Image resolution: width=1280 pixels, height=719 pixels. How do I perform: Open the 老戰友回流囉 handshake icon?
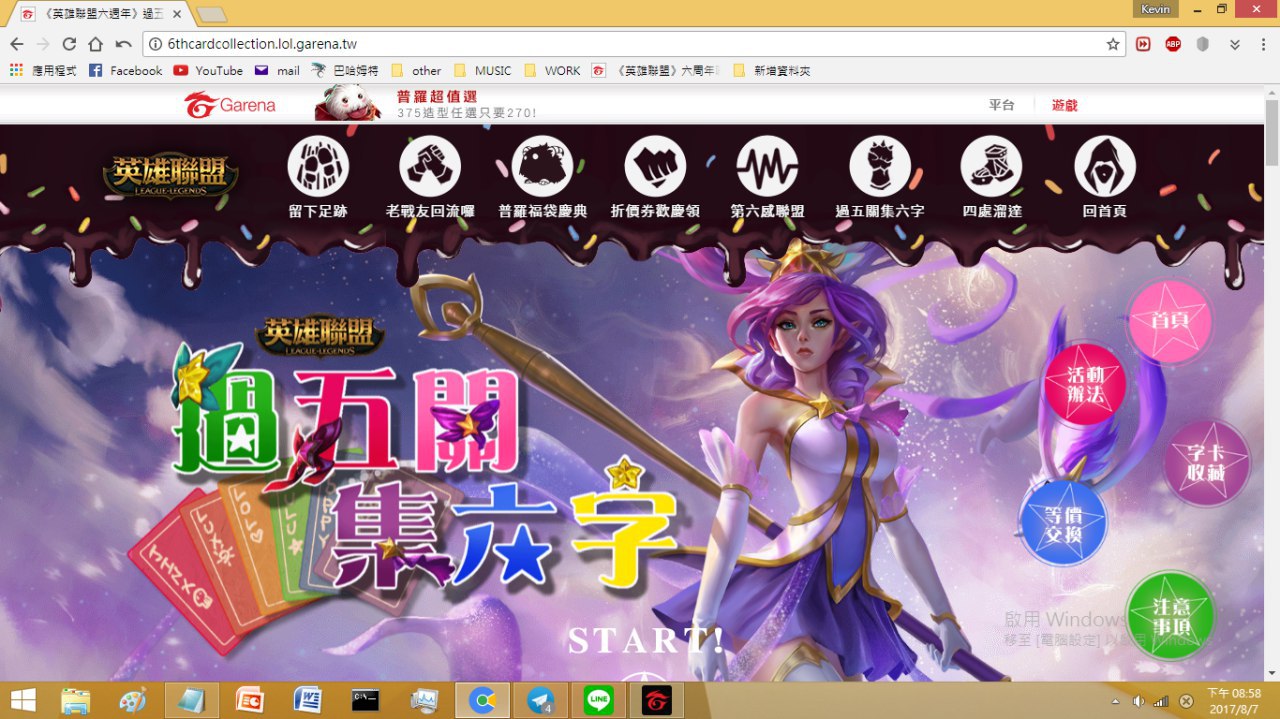430,166
